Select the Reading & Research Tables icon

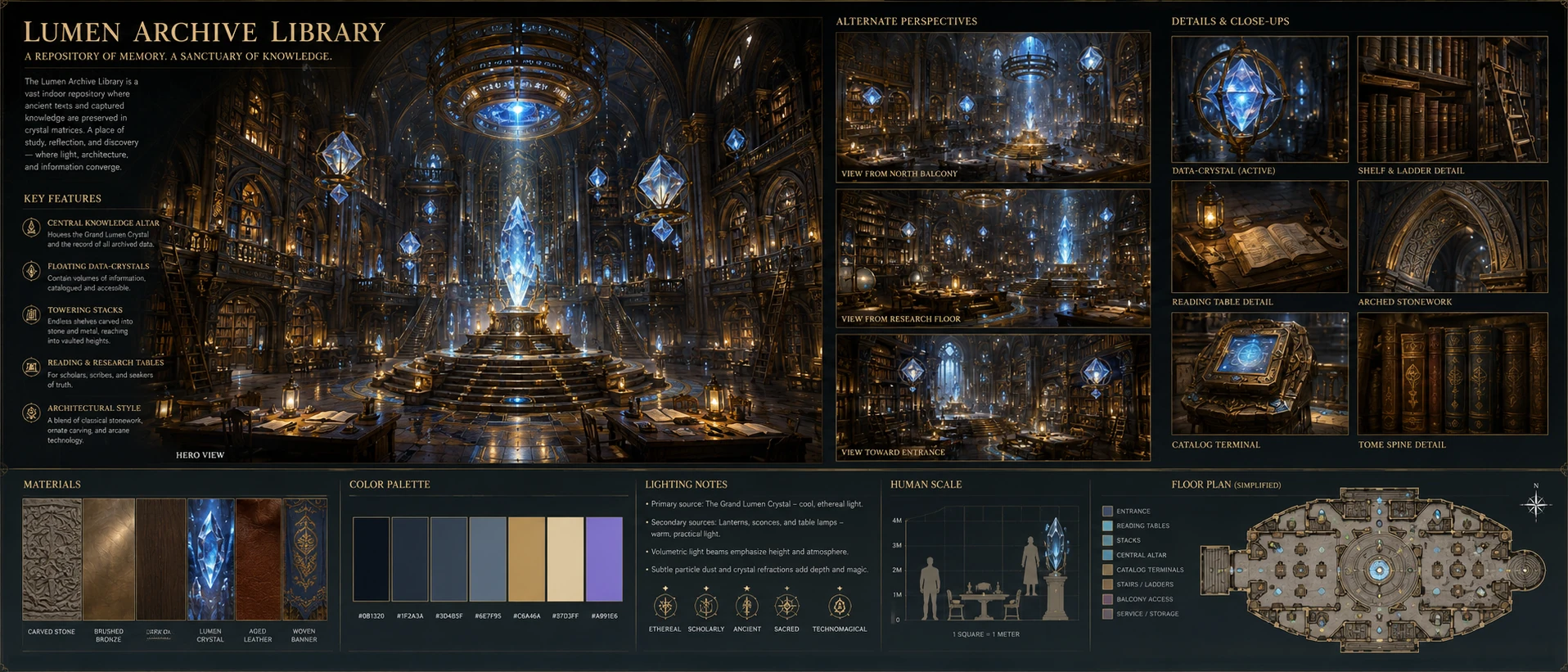(x=31, y=368)
